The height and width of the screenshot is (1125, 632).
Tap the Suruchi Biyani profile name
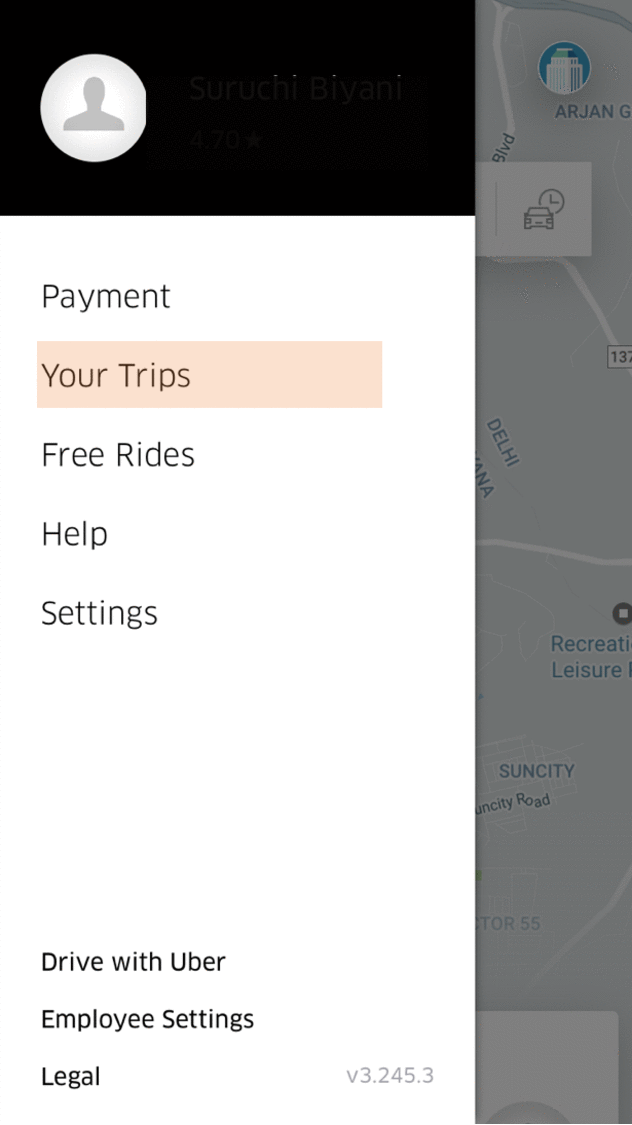(295, 88)
